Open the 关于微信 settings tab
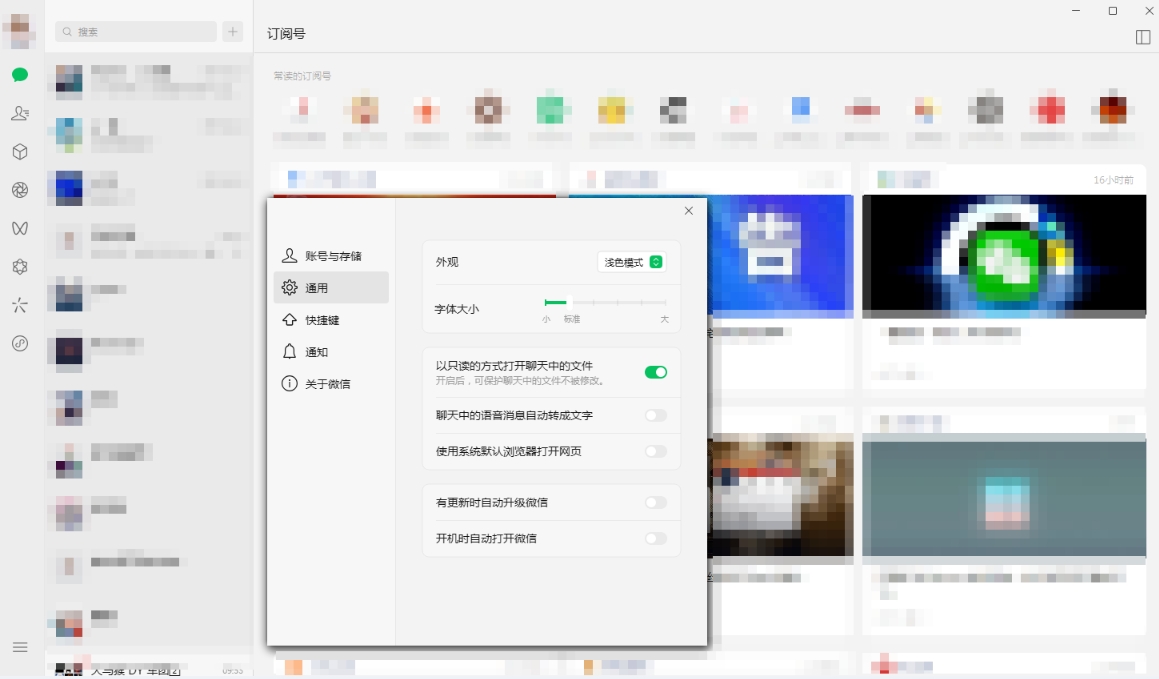The width and height of the screenshot is (1159, 679). [331, 383]
